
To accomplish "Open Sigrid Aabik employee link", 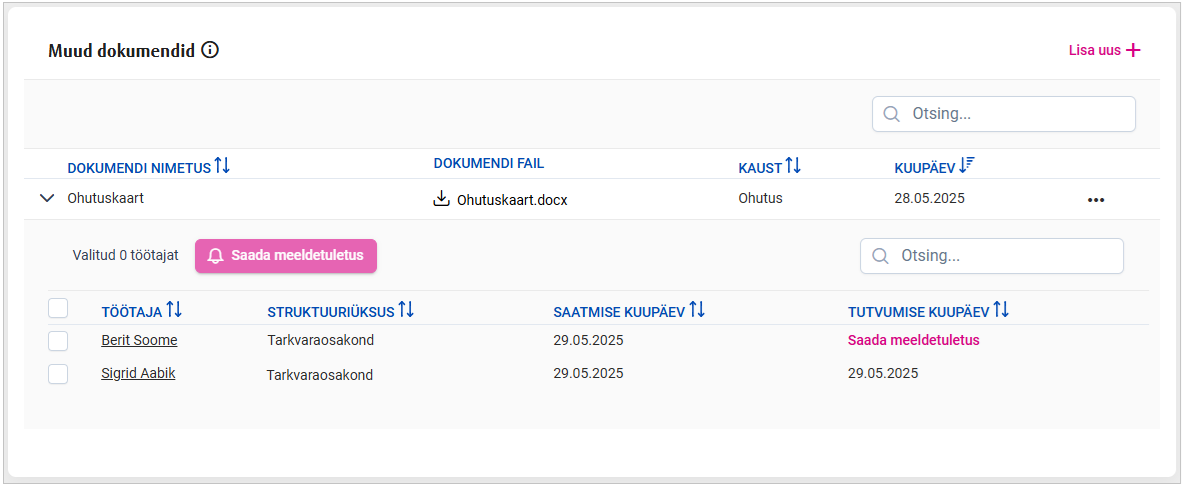I will 138,374.
